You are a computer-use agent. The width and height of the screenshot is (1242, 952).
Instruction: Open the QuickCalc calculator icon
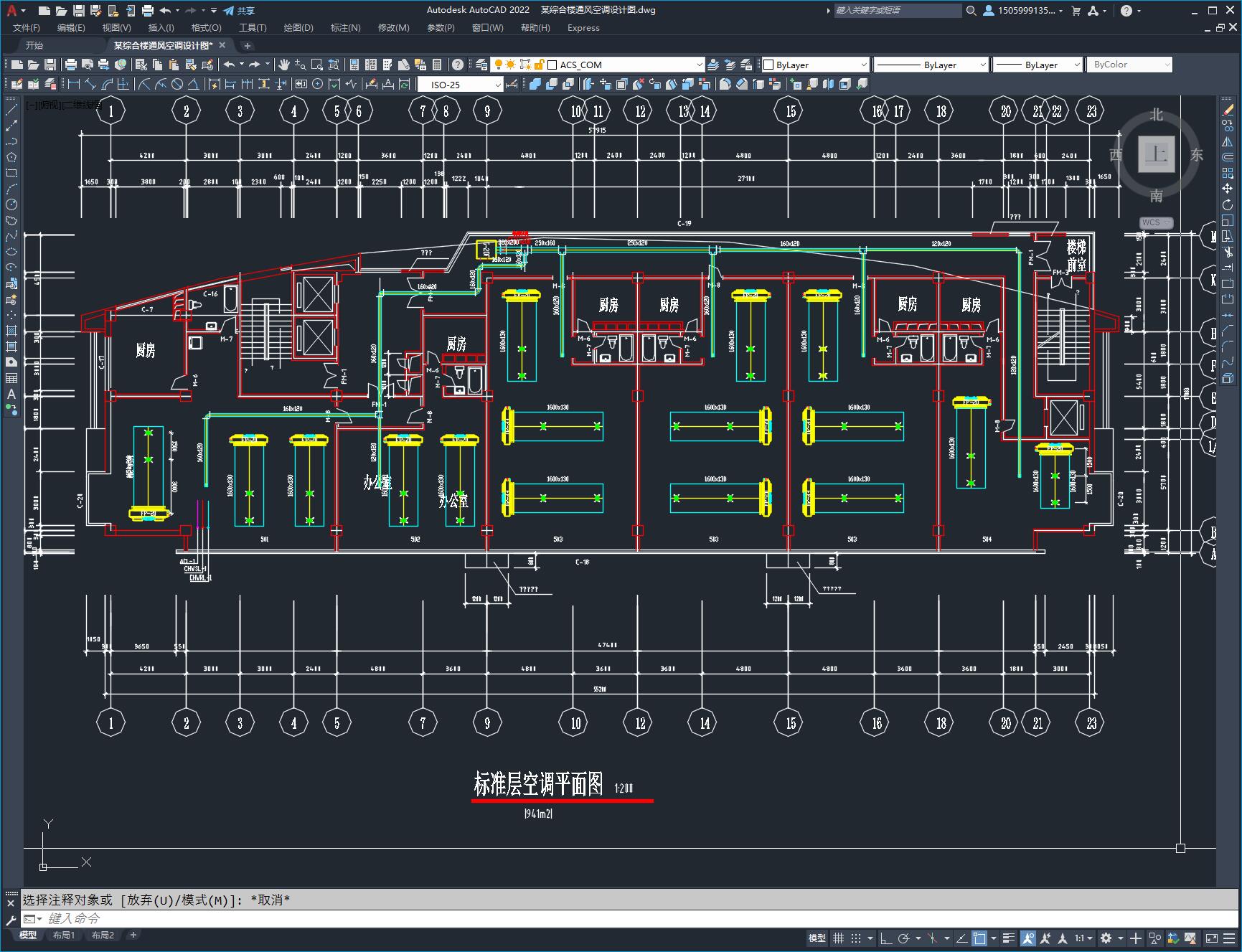(437, 65)
